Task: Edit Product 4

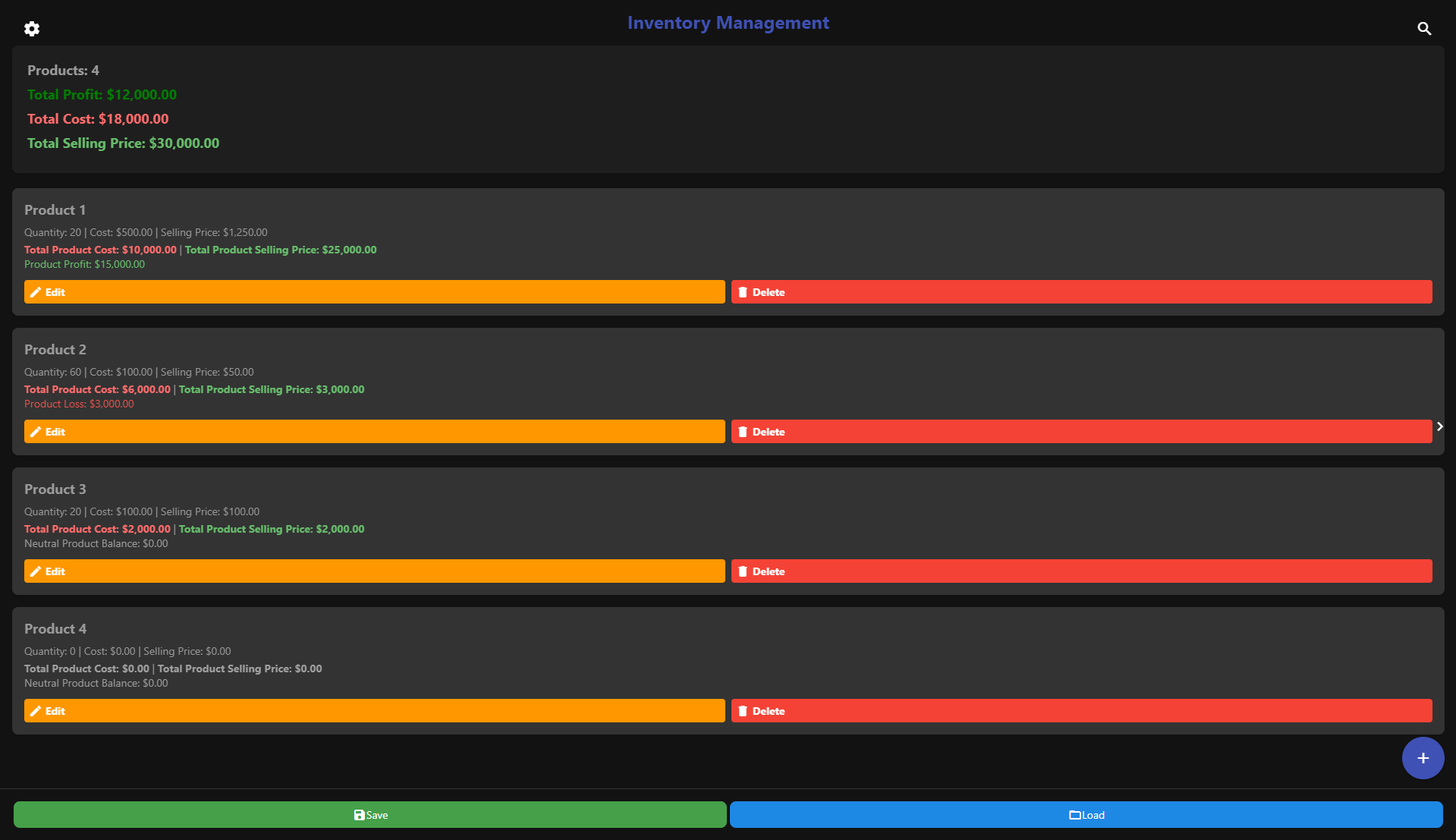Action: (x=375, y=711)
